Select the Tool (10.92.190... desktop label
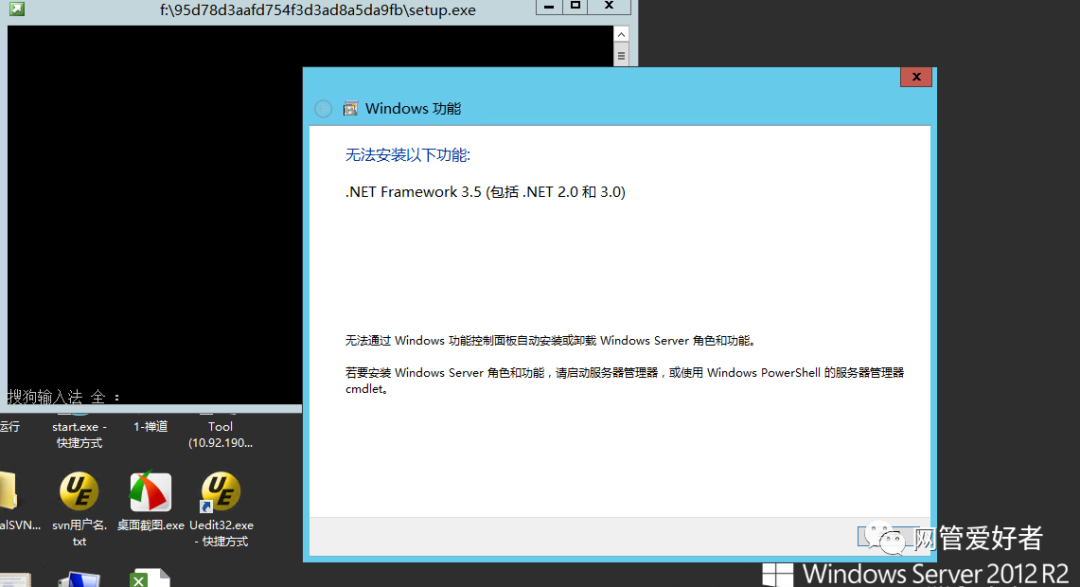Viewport: 1080px width, 587px height. [x=220, y=435]
